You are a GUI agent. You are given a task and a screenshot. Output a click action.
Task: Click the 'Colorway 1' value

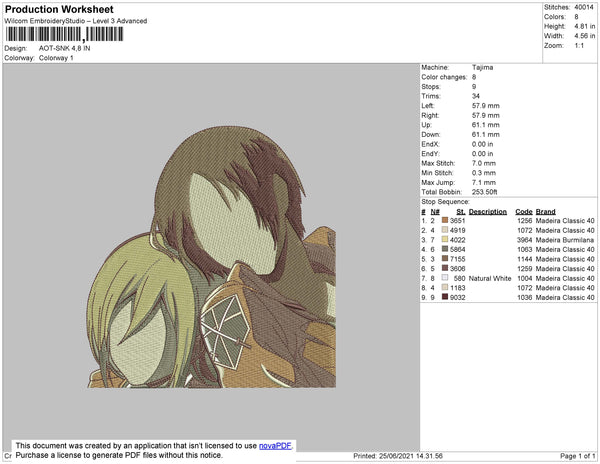pyautogui.click(x=56, y=58)
